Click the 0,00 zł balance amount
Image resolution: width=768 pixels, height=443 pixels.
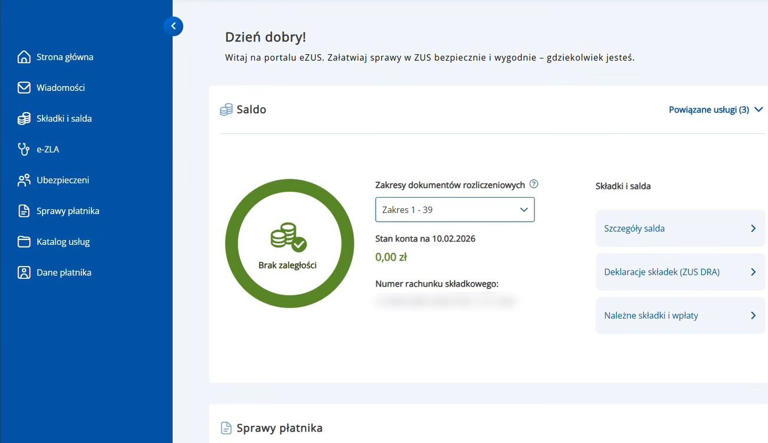click(391, 257)
